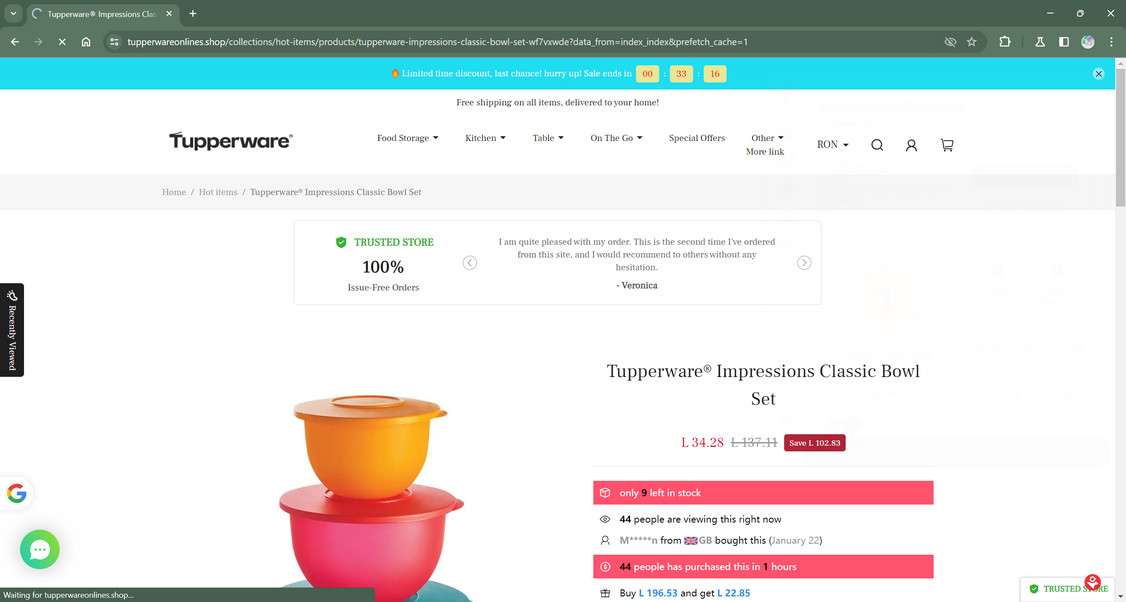Stop page loading with the X icon
Viewport: 1126px width, 602px height.
62,42
